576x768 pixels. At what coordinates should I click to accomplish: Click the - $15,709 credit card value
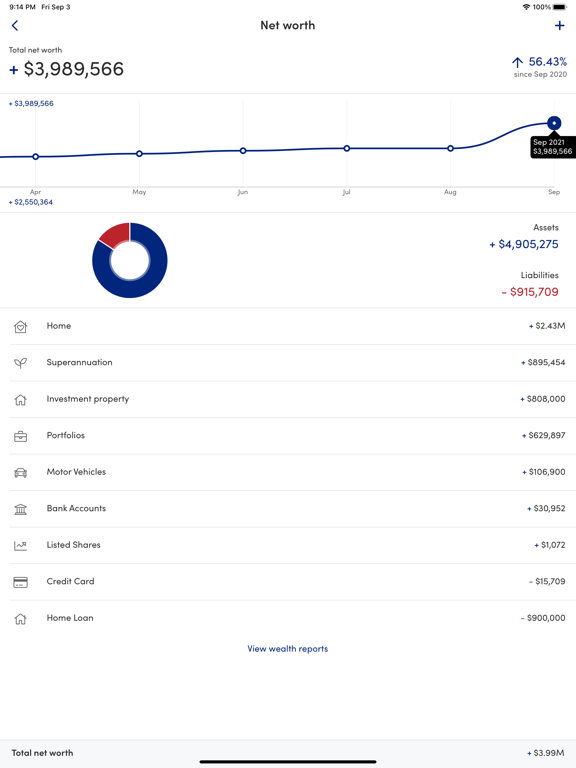coord(547,581)
